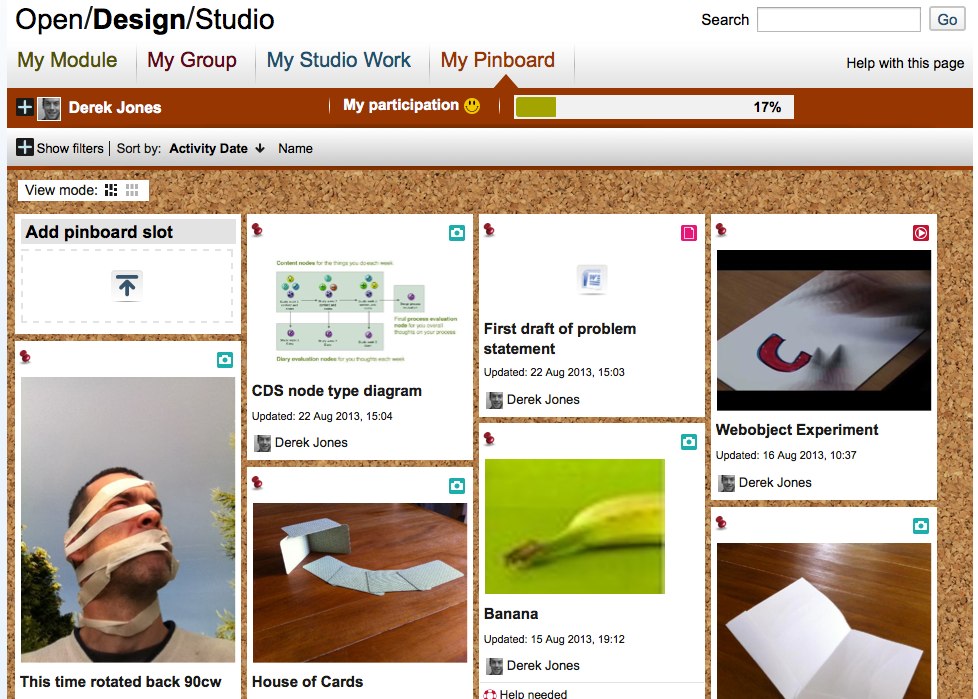978x699 pixels.
Task: Switch to the large-tile view mode
Action: 111,190
